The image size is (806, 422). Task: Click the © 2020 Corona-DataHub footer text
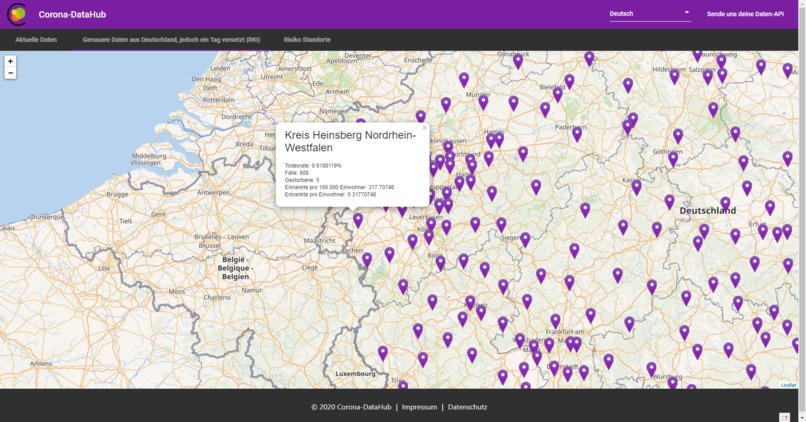tap(351, 407)
